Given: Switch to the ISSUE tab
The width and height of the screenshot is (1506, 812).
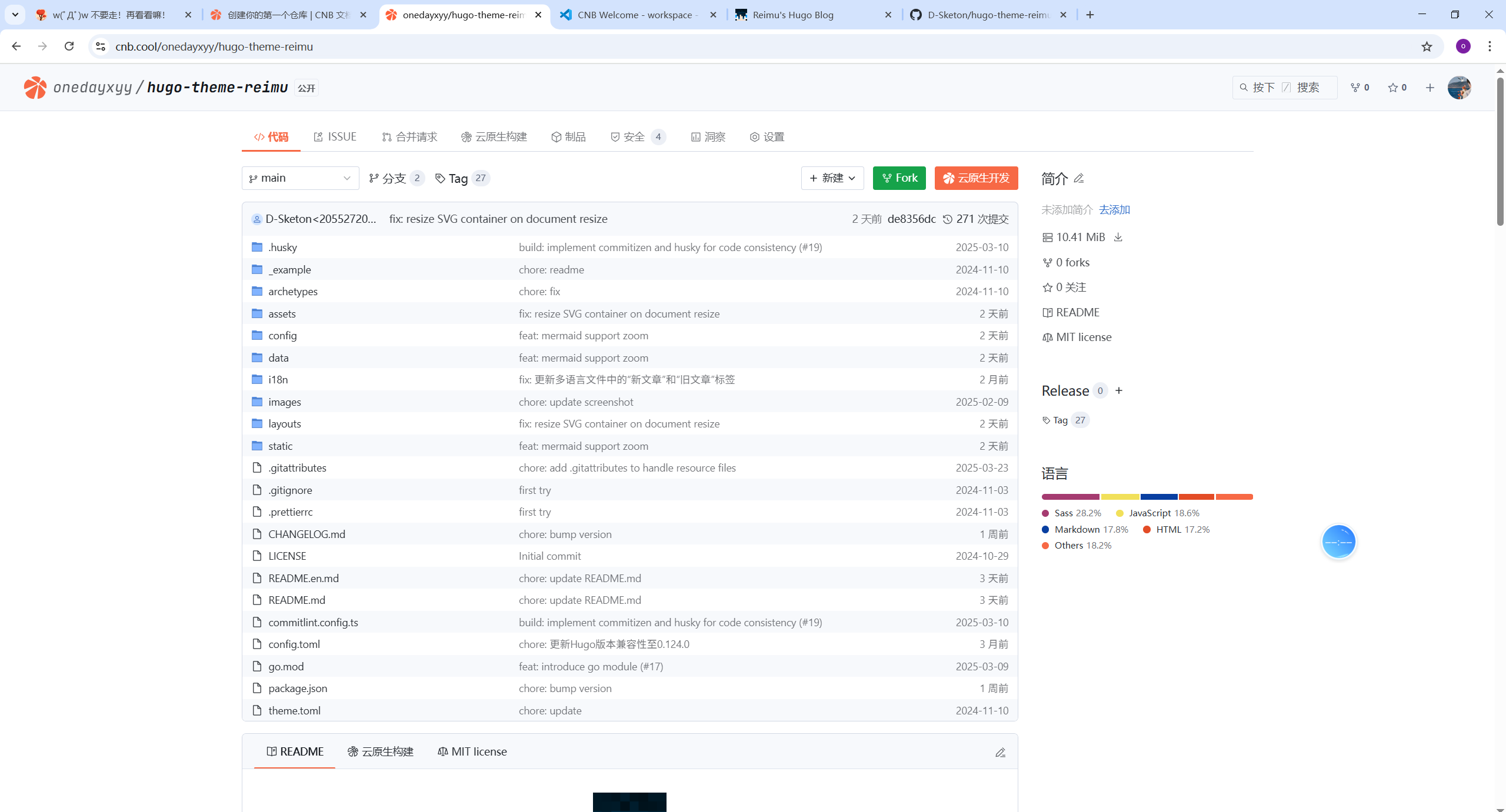Looking at the screenshot, I should 335,137.
